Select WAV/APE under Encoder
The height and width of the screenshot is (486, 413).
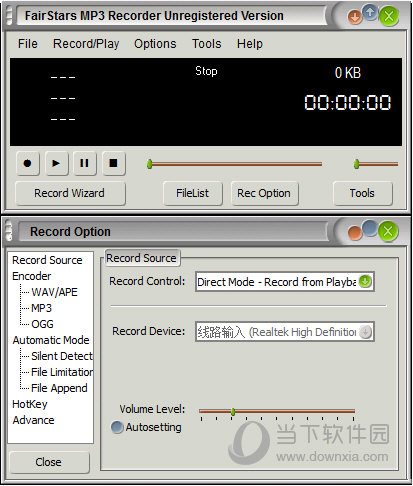coord(54,292)
